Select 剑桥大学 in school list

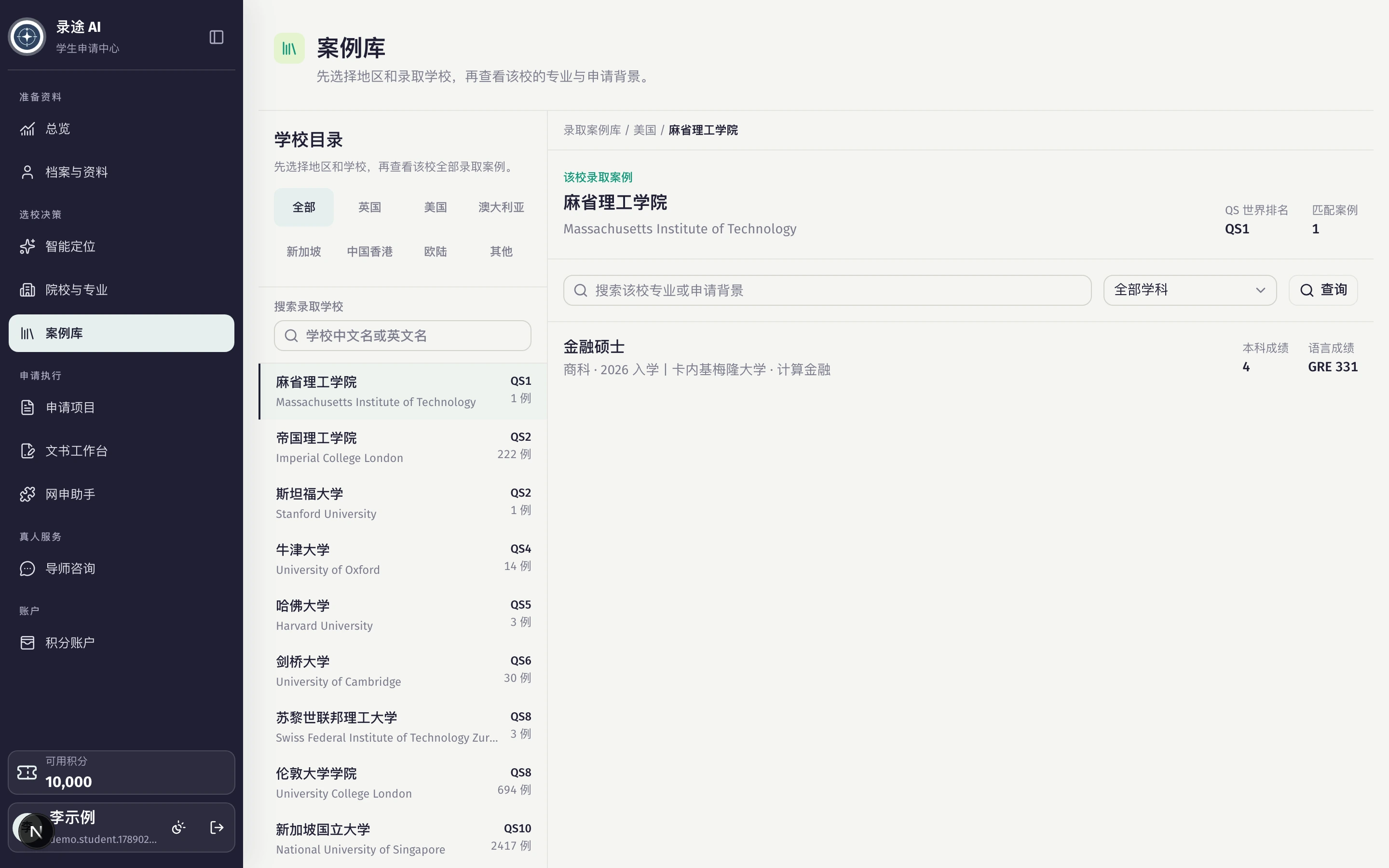point(403,671)
